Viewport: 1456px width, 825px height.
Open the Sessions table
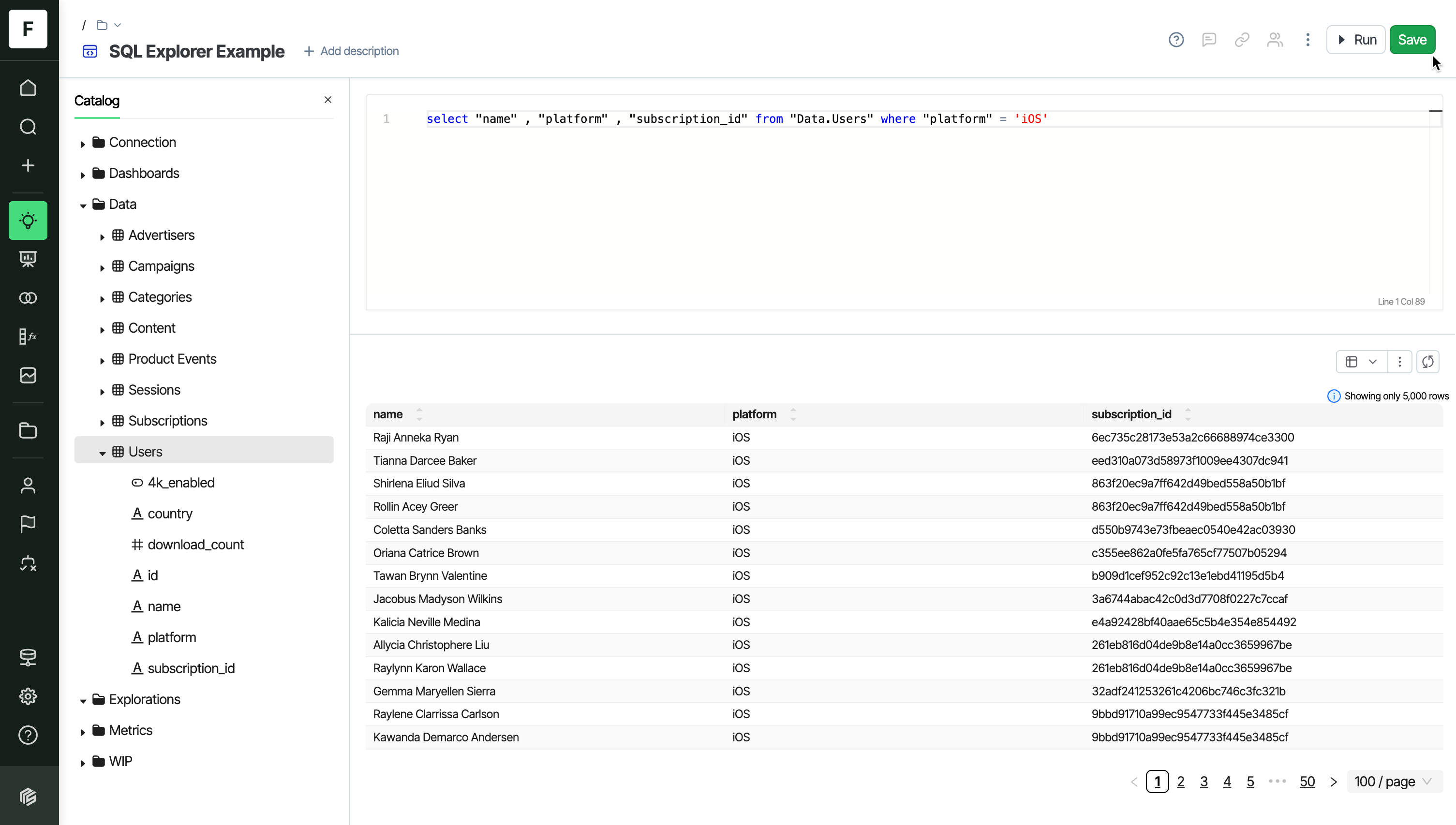pos(154,390)
